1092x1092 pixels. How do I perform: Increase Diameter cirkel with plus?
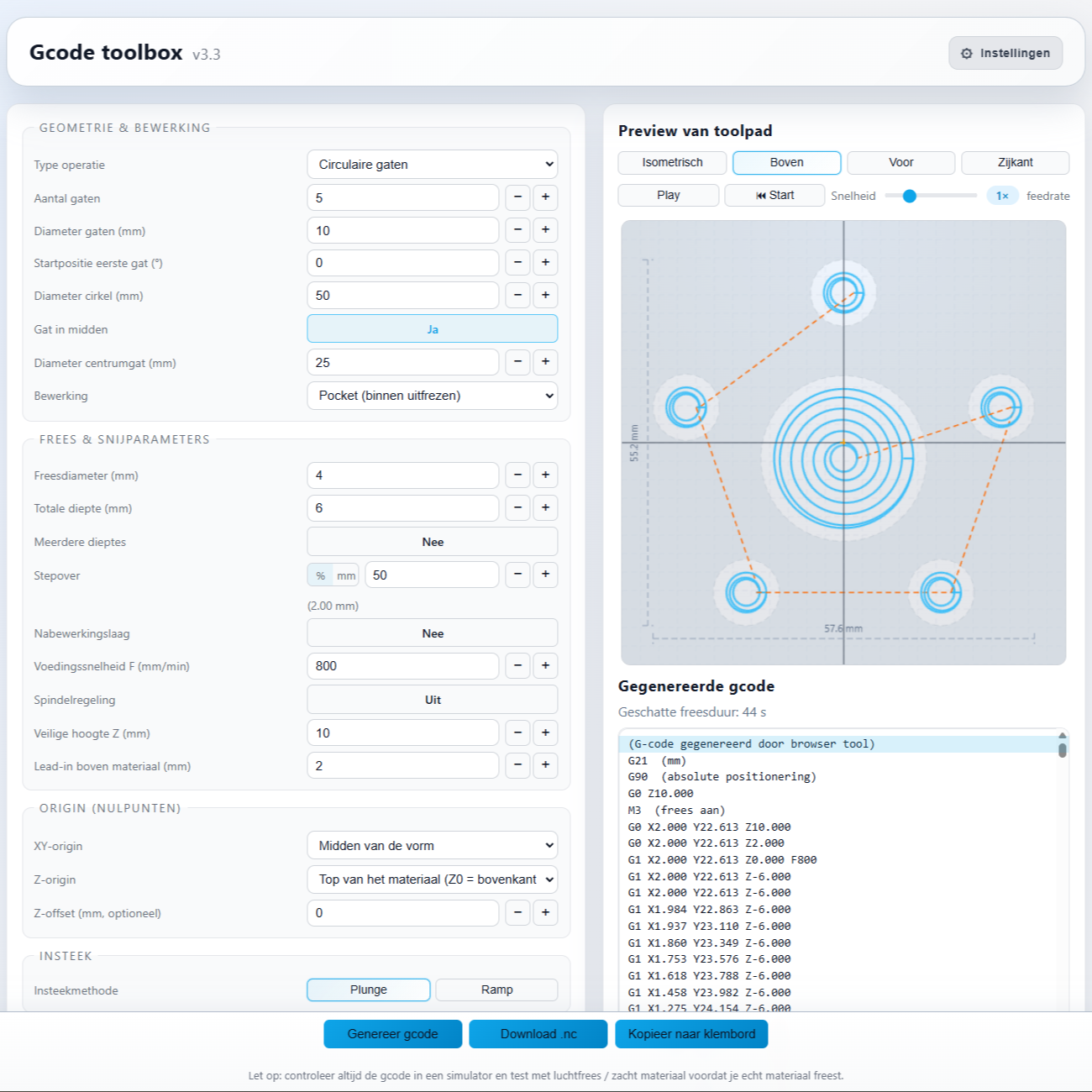point(545,296)
